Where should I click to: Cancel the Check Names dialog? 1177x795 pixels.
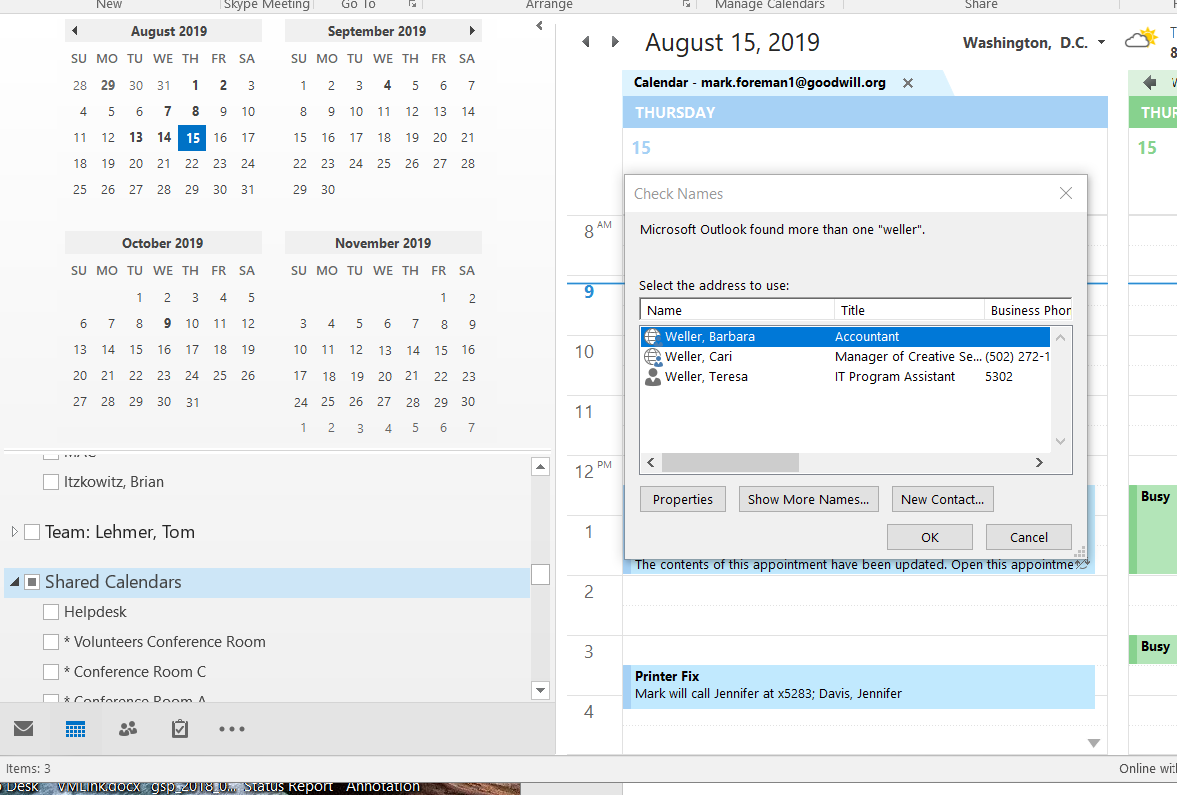coord(1028,538)
